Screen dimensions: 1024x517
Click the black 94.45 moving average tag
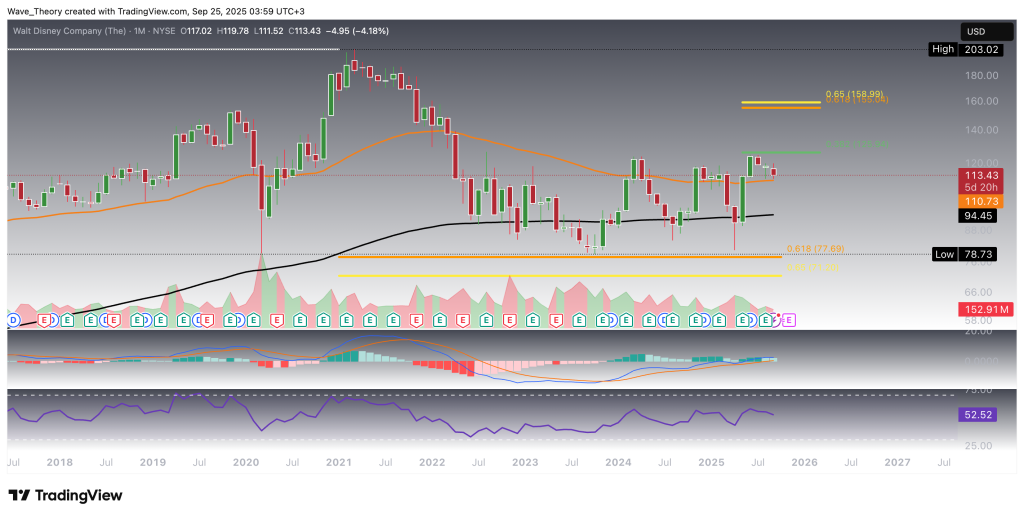[980, 216]
